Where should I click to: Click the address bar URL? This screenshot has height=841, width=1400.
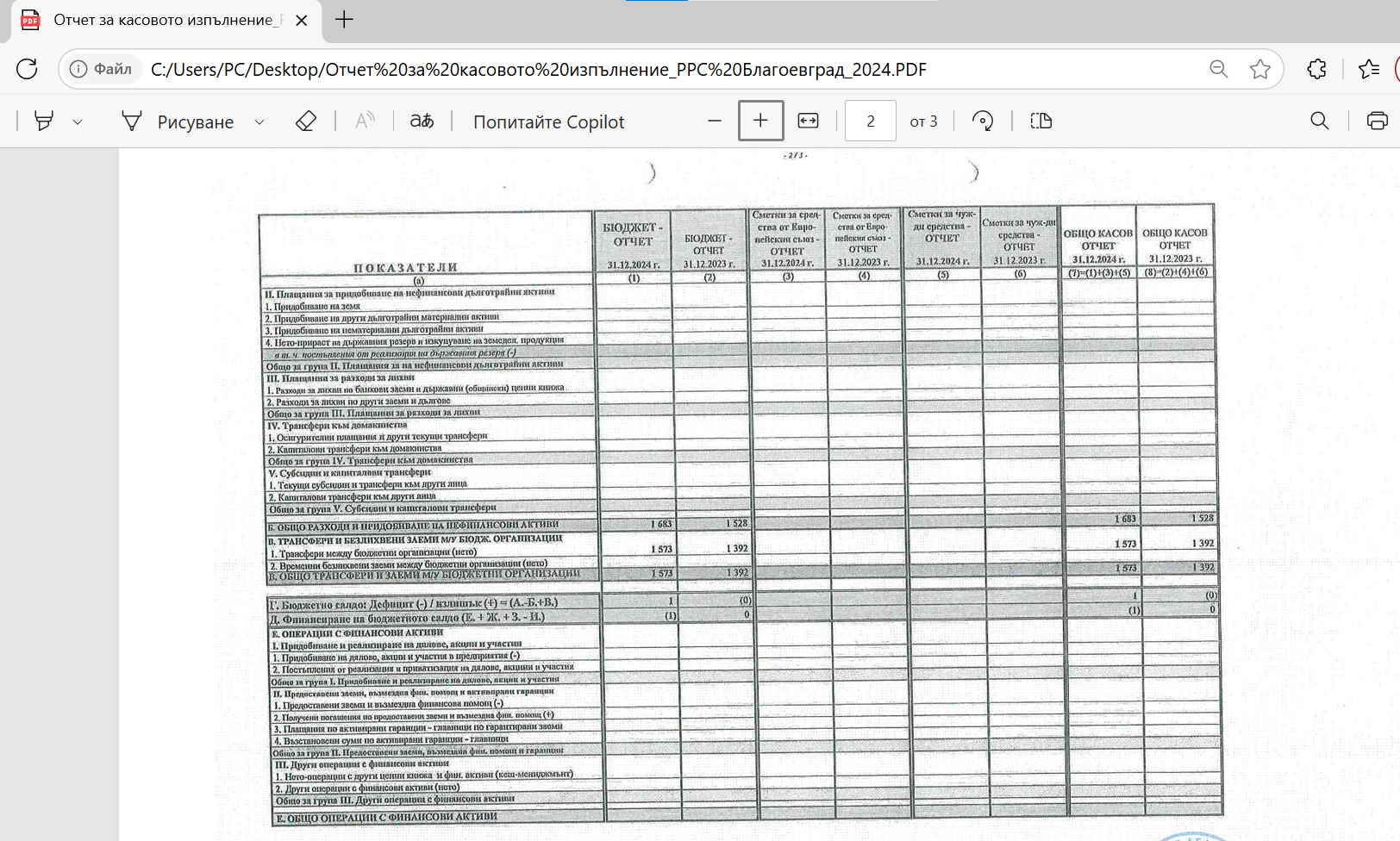coord(539,70)
